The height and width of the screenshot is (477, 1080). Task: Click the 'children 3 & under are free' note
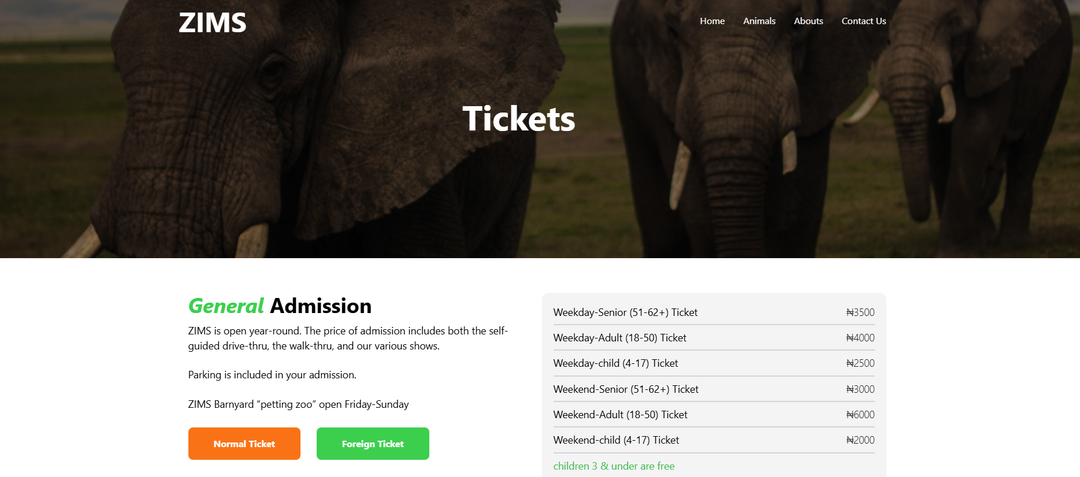614,467
